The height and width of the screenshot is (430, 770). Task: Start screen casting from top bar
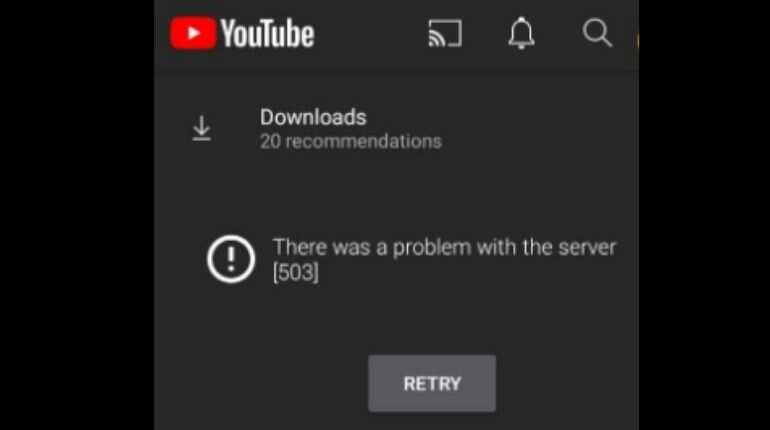point(445,33)
